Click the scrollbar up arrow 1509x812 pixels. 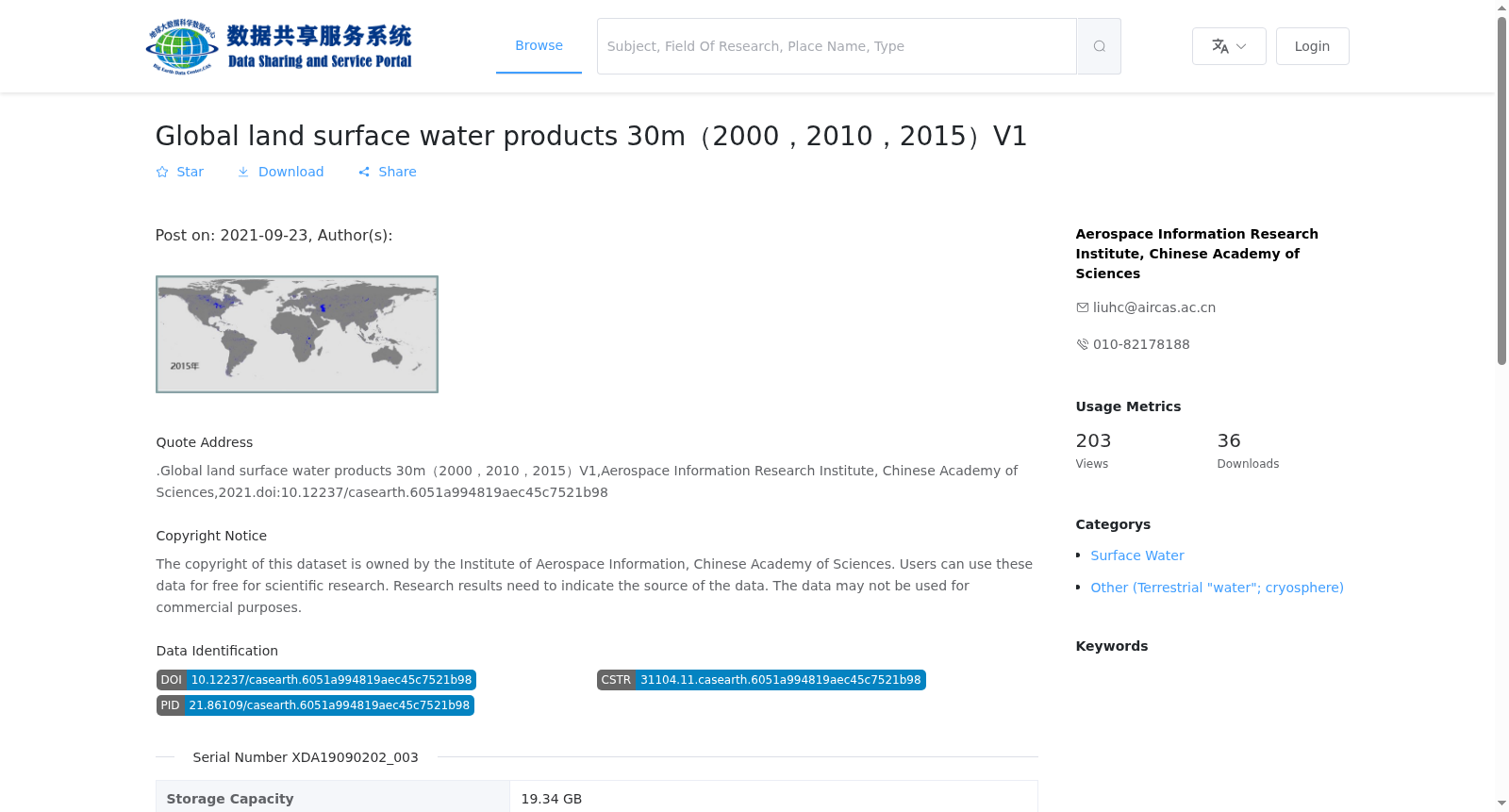pyautogui.click(x=1501, y=8)
